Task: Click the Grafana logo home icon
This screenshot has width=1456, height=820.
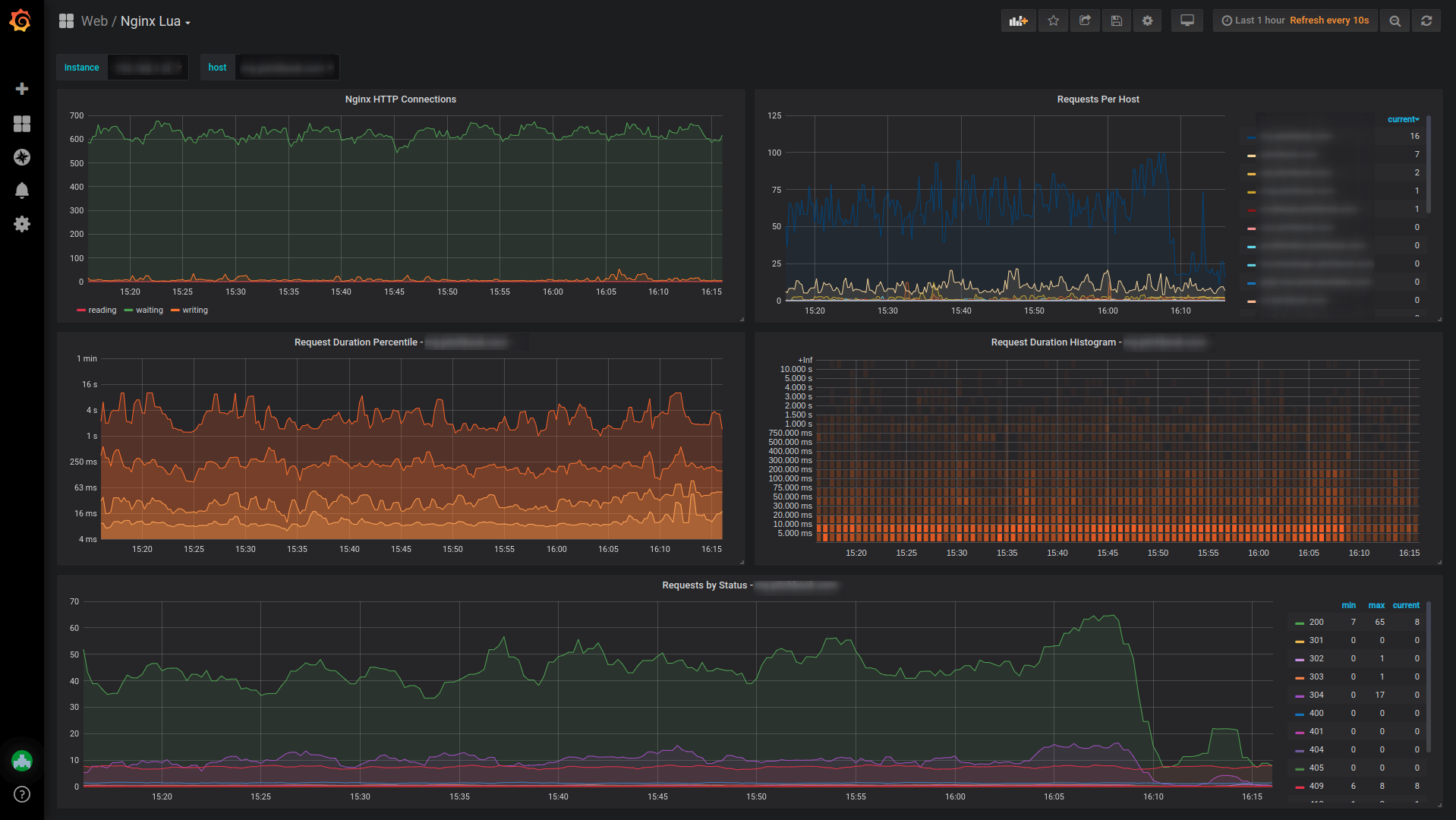Action: [x=20, y=20]
